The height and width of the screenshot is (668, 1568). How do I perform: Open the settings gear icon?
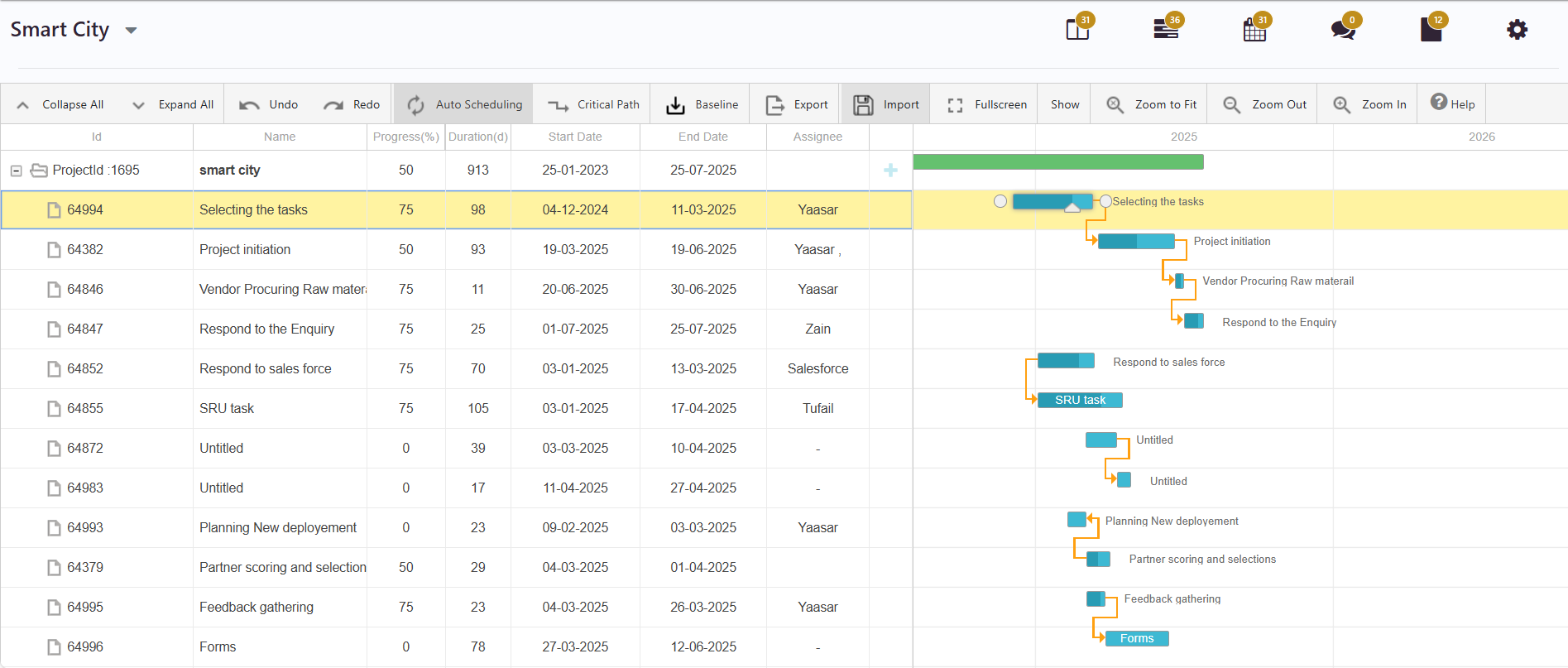pyautogui.click(x=1517, y=30)
